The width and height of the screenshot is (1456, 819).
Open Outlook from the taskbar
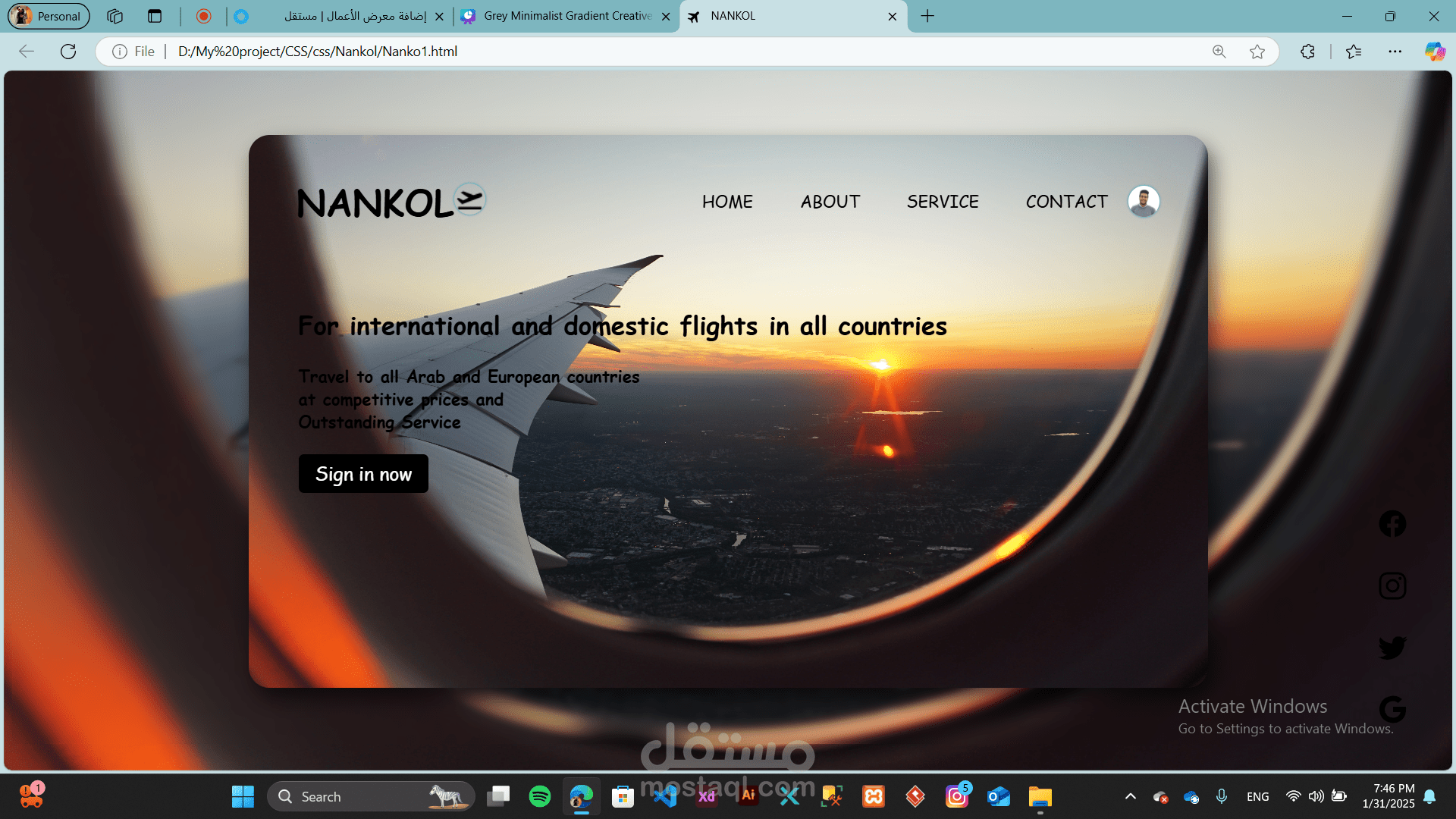999,796
